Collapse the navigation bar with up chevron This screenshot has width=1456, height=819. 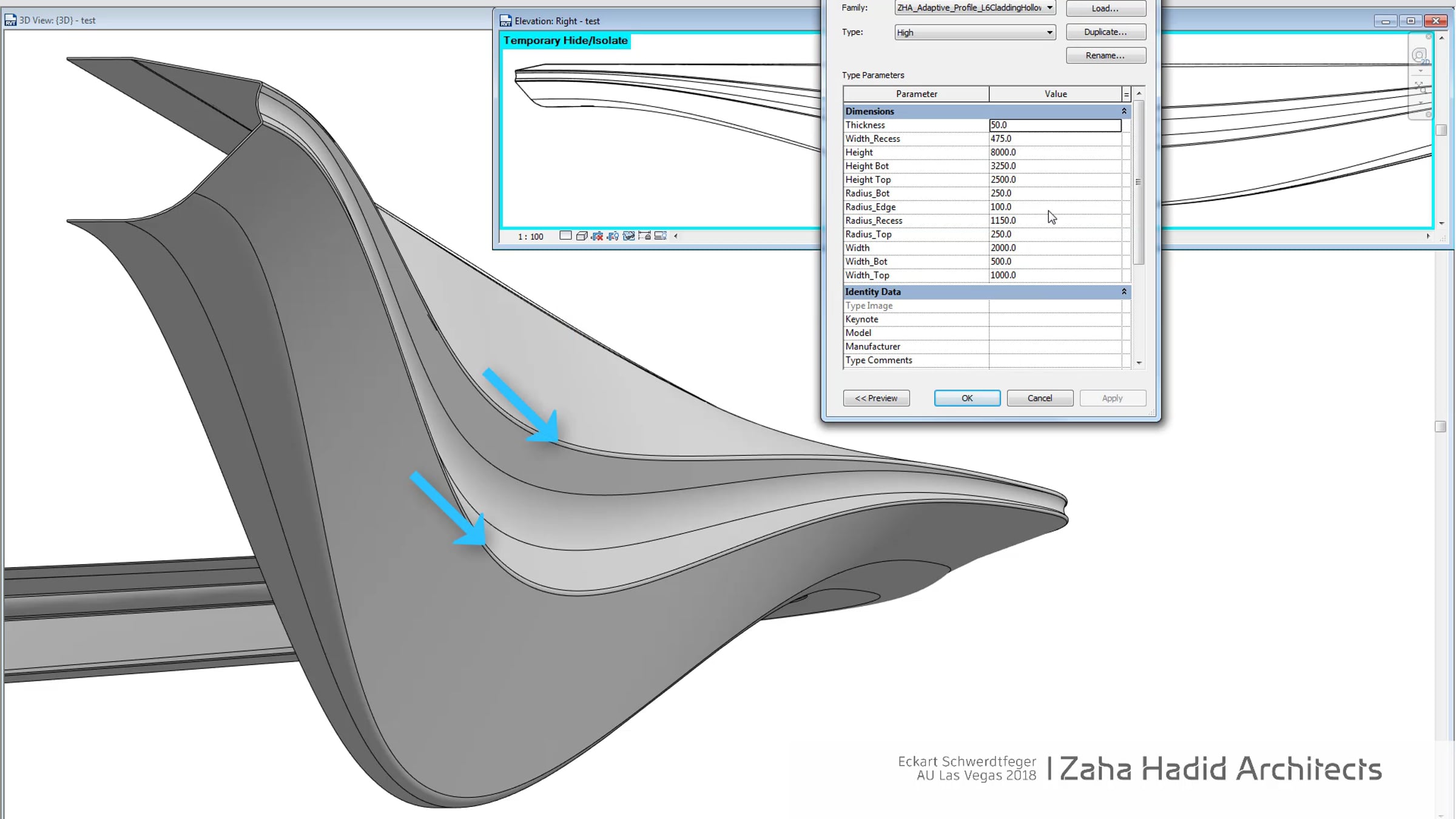click(1442, 38)
